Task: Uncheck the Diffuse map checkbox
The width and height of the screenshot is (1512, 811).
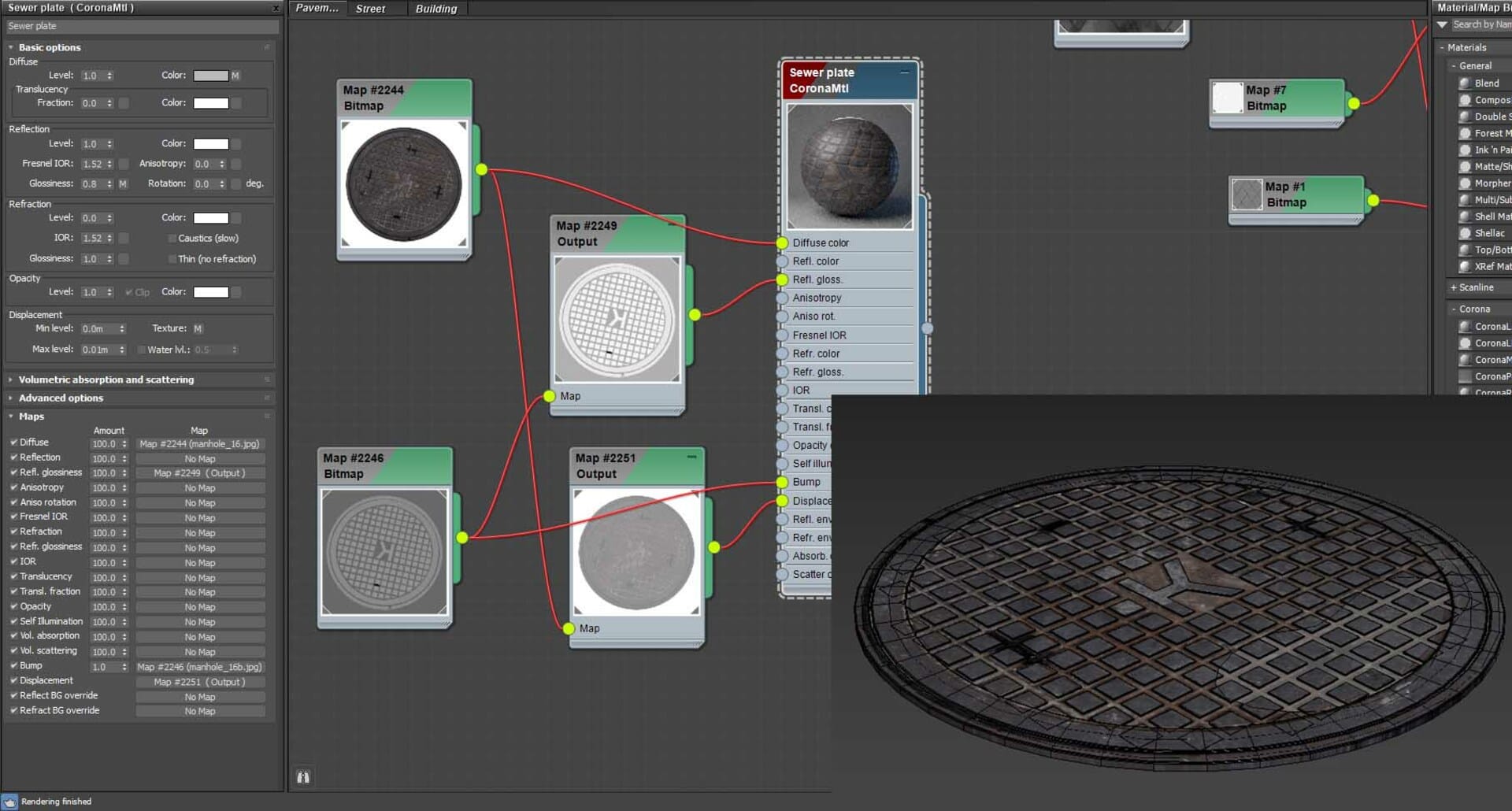Action: [13, 443]
